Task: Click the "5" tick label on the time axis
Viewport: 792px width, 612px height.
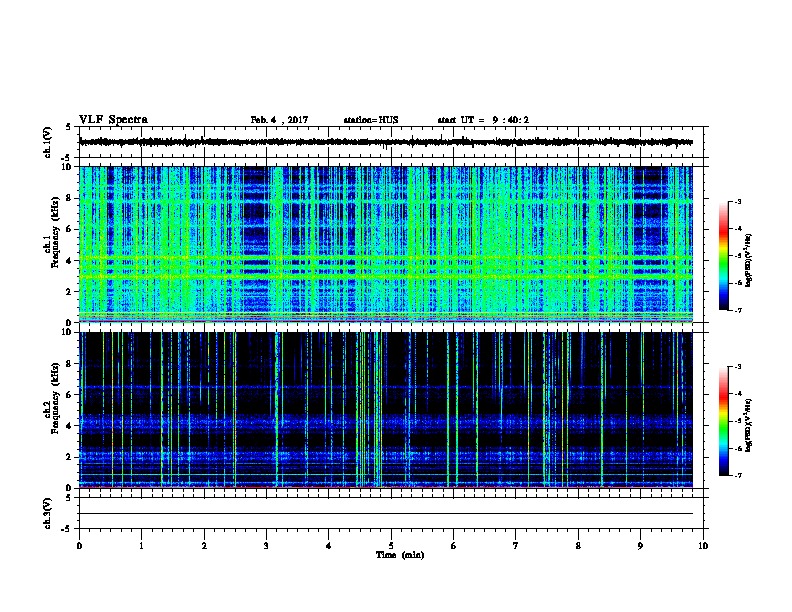Action: (391, 546)
